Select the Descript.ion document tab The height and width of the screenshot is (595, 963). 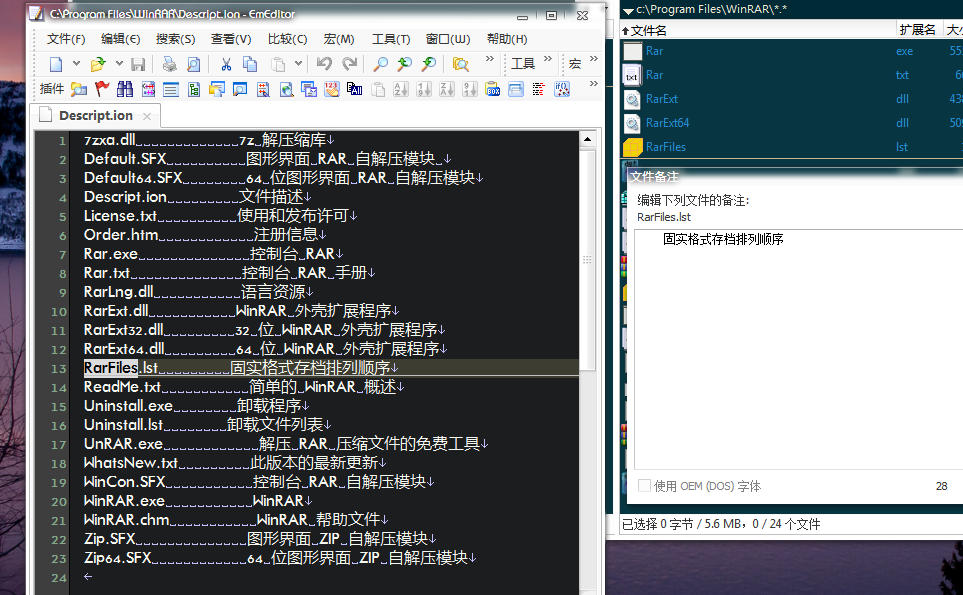tap(95, 115)
